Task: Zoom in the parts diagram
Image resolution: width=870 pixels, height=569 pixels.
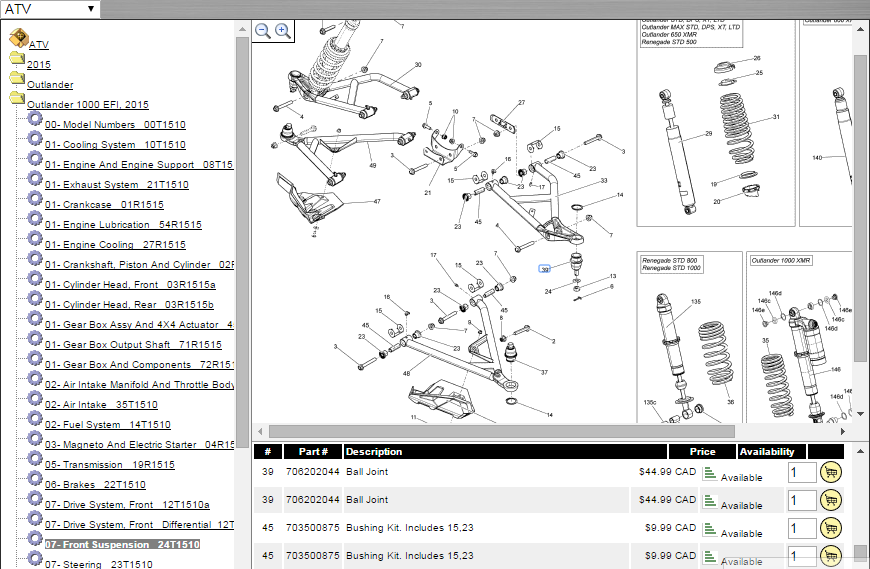Action: pyautogui.click(x=283, y=31)
